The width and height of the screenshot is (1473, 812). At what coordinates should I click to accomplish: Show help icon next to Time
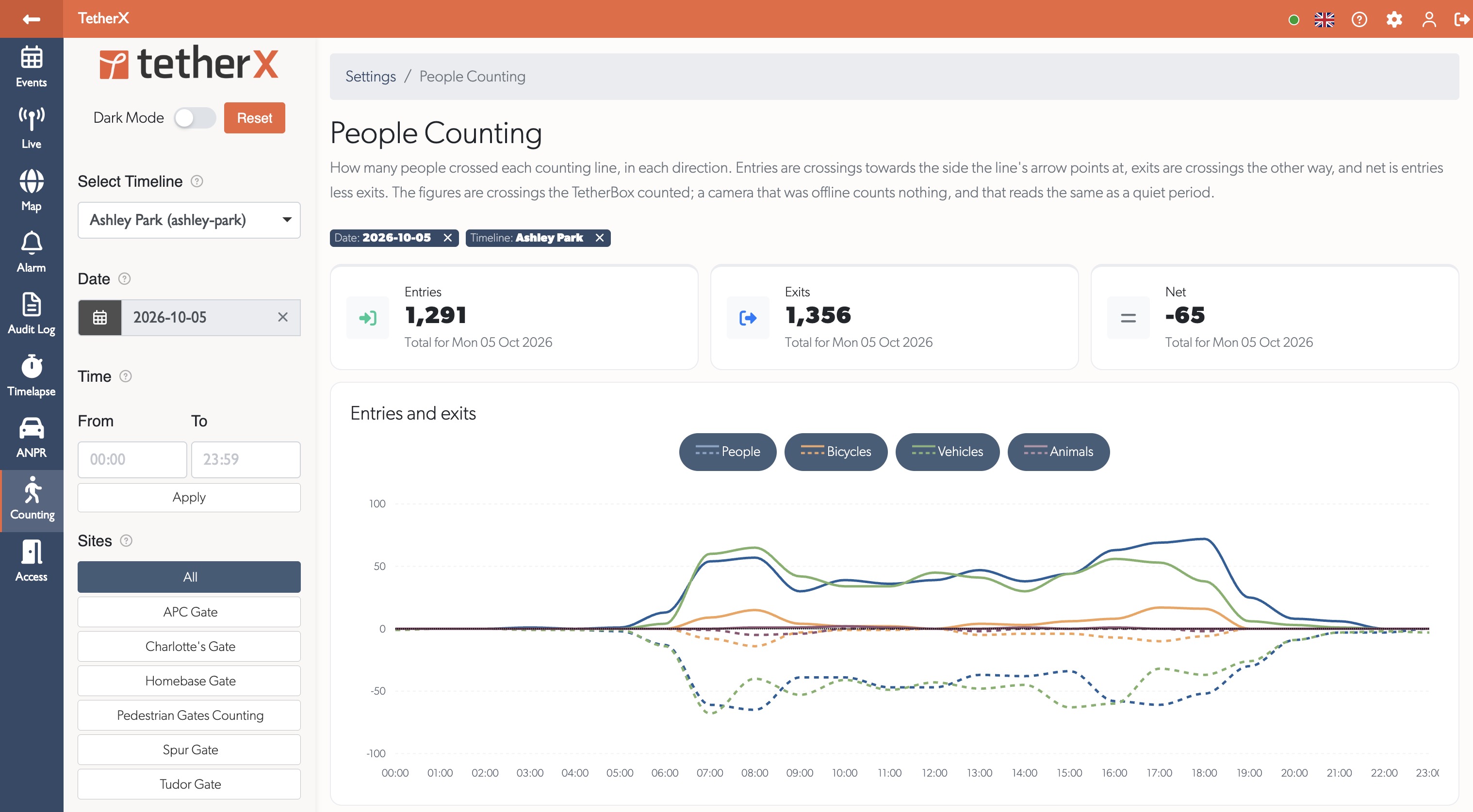coord(125,376)
